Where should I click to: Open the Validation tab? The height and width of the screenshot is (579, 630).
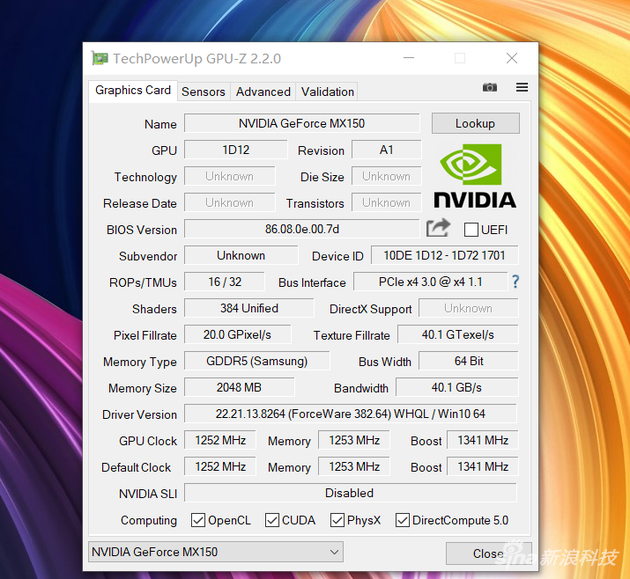[327, 92]
